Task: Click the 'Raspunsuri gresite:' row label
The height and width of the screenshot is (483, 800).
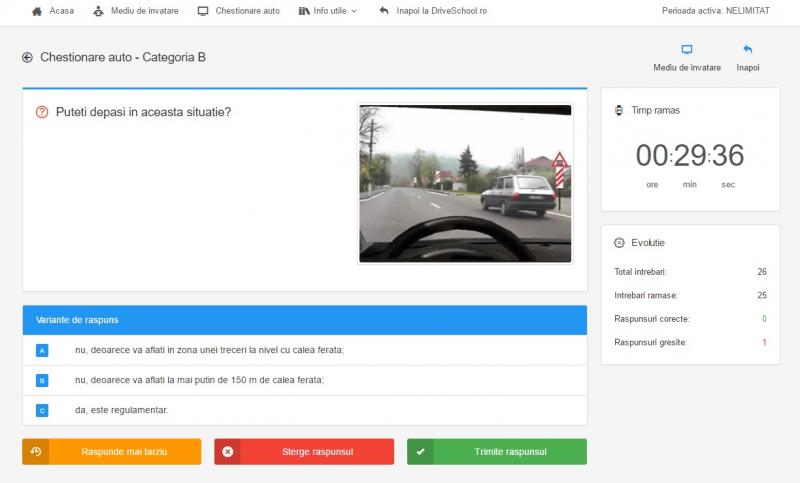Action: coord(651,342)
